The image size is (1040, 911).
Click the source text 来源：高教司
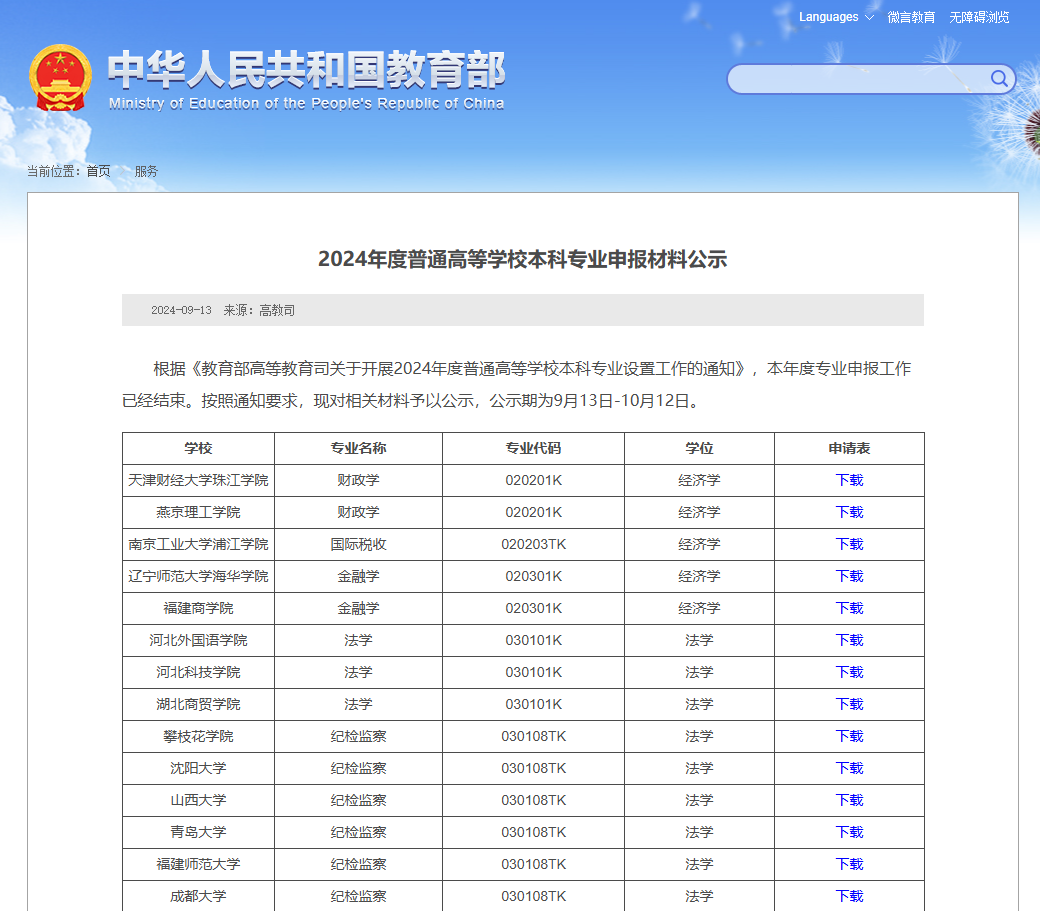click(x=259, y=310)
